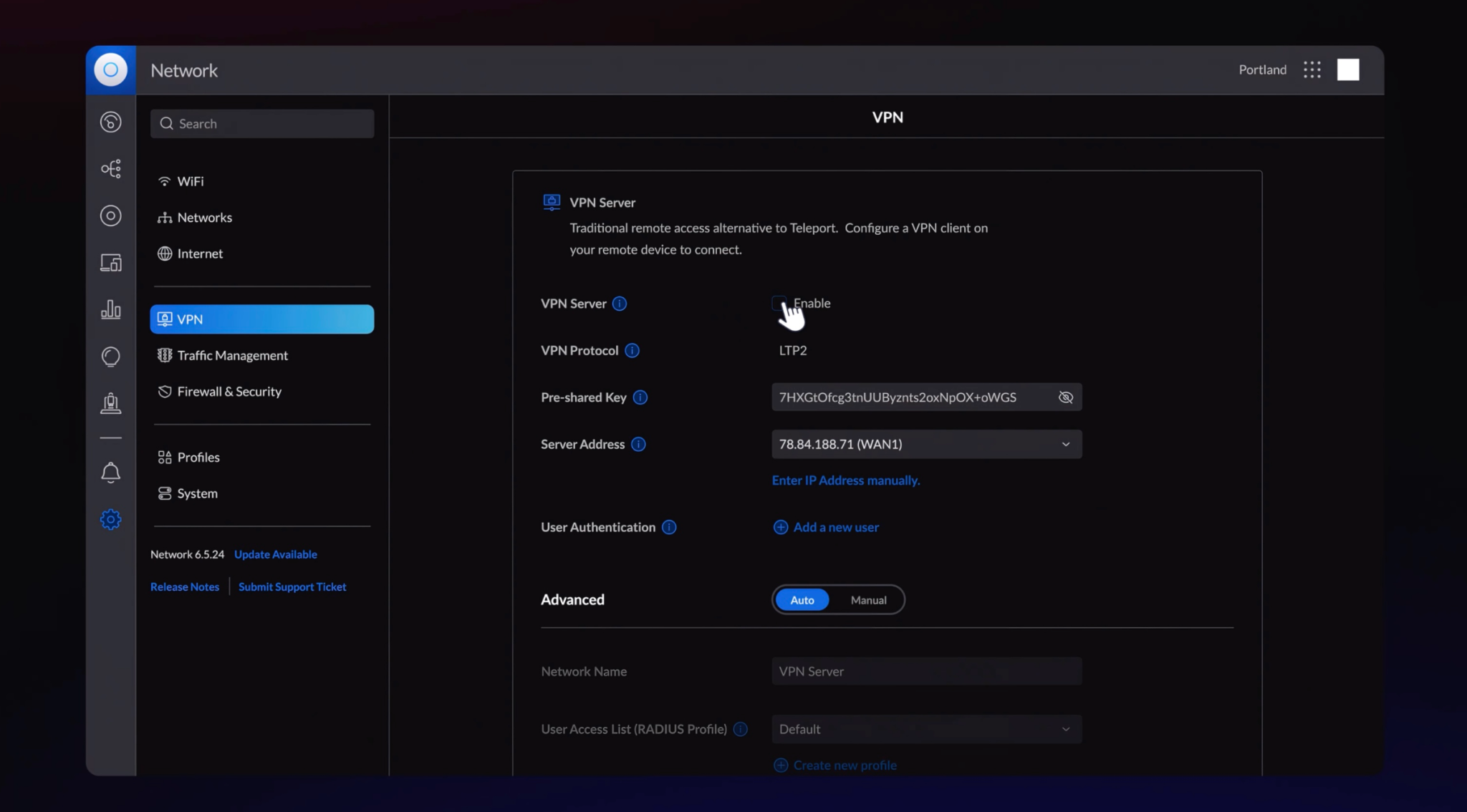Viewport: 1467px width, 812px height.
Task: Click the info icon beside Pre-shared Key
Action: [x=640, y=397]
